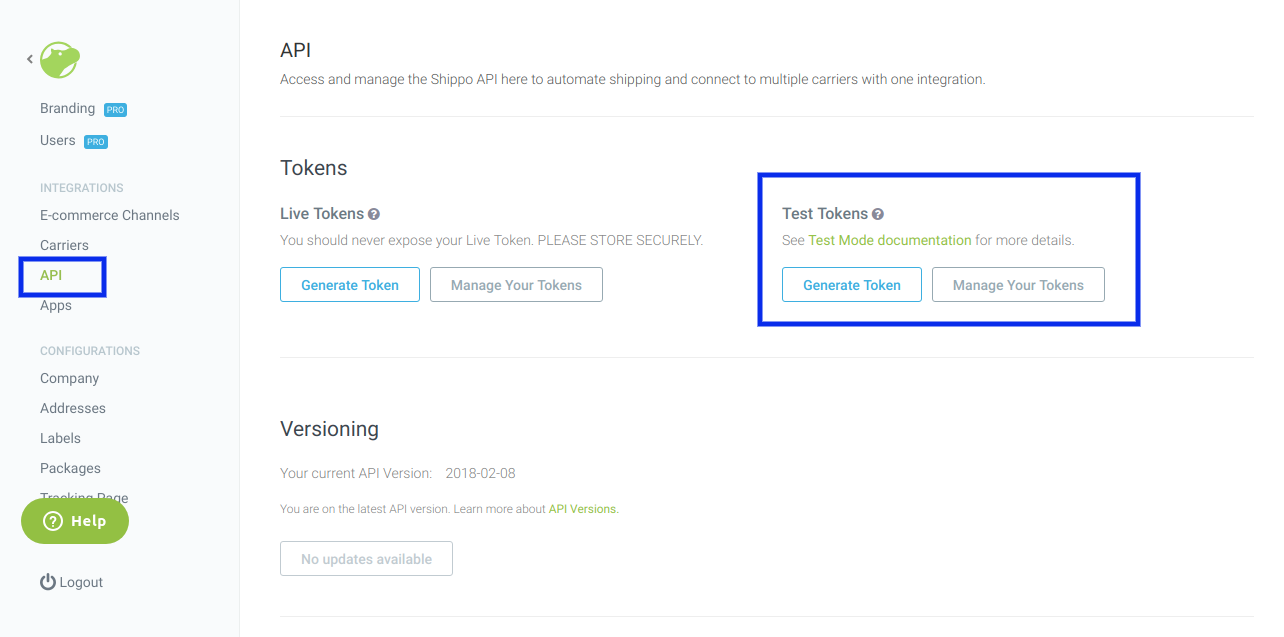Select API in sidebar
This screenshot has height=637, width=1284.
(51, 275)
